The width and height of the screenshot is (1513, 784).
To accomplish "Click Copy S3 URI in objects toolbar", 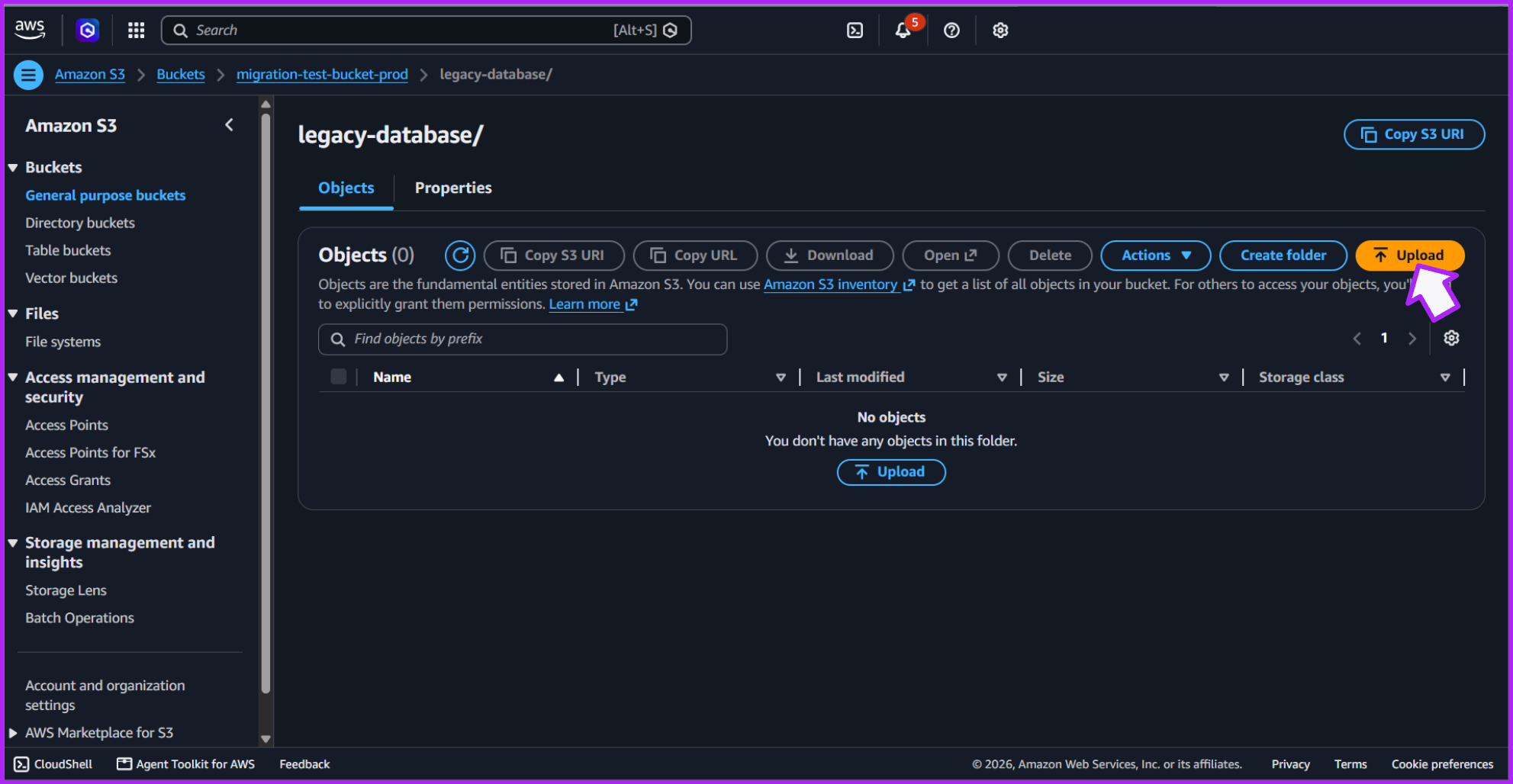I will point(554,255).
